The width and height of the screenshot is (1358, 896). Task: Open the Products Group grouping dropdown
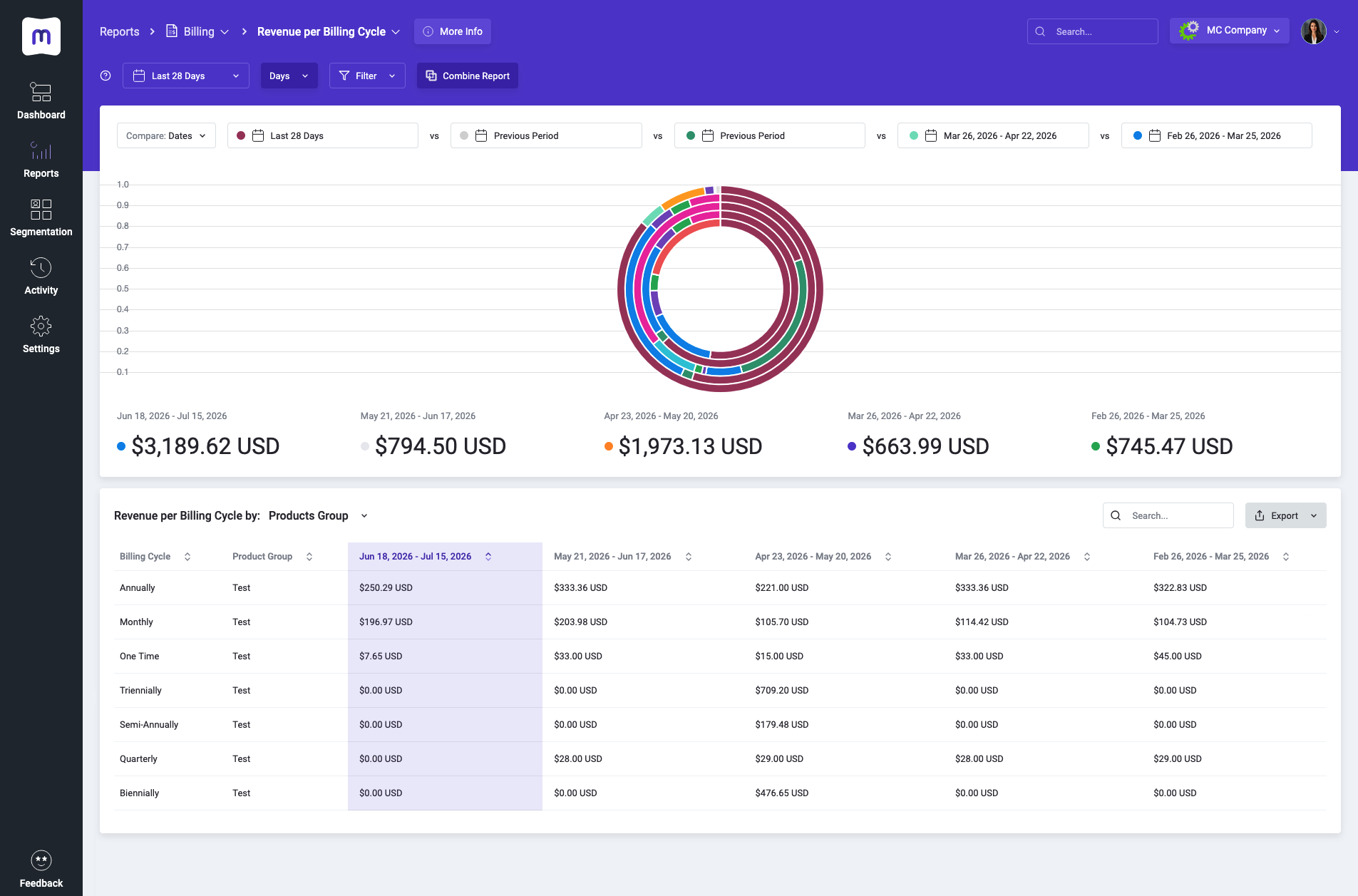pyautogui.click(x=318, y=515)
